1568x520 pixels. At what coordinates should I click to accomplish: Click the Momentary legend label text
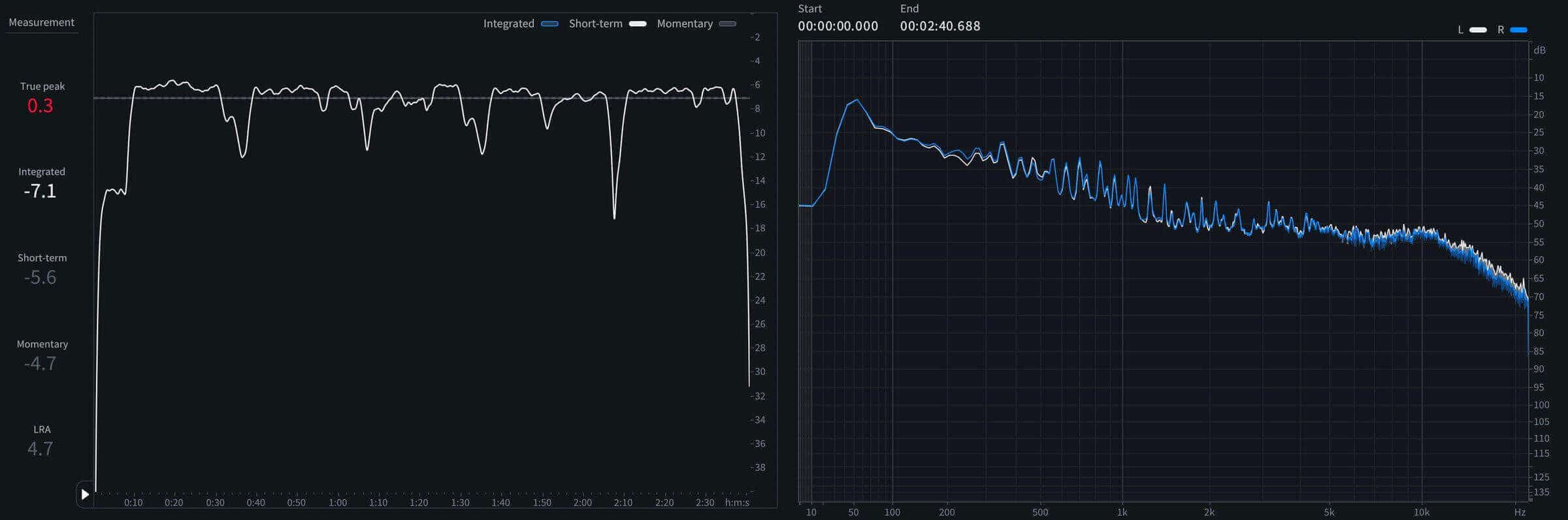point(685,24)
